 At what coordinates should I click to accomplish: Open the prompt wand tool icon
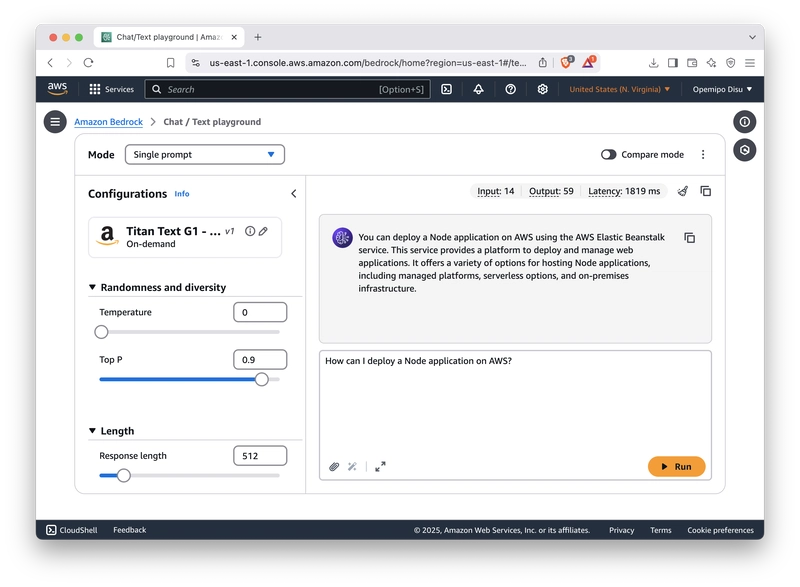point(353,466)
